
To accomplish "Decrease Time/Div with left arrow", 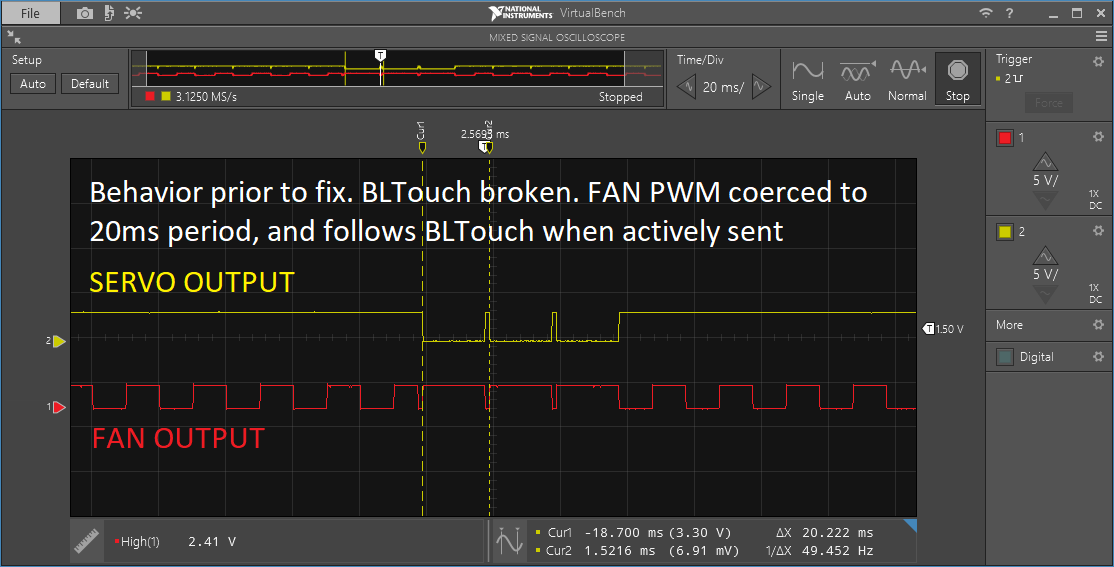I will (x=686, y=87).
